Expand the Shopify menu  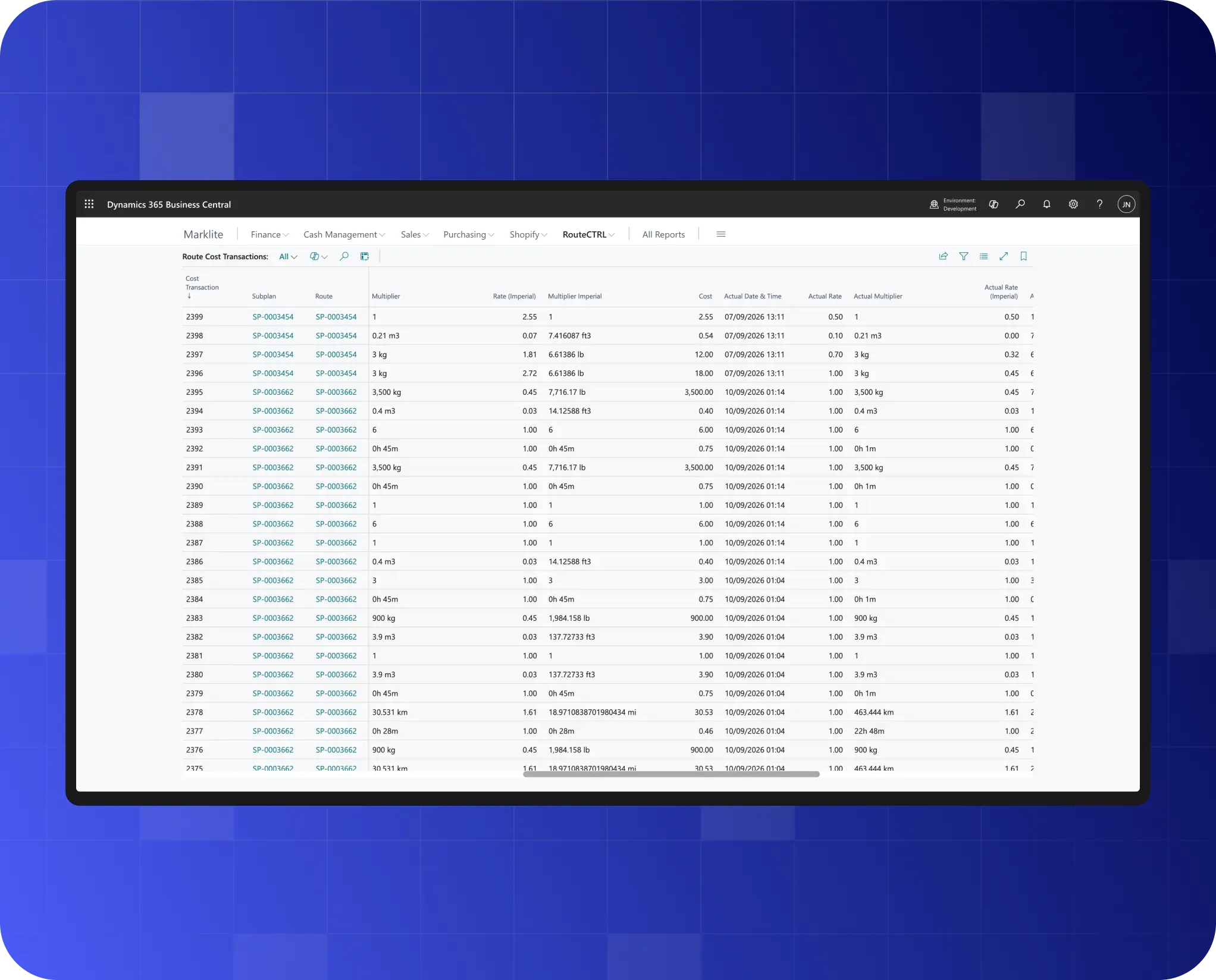click(x=528, y=234)
